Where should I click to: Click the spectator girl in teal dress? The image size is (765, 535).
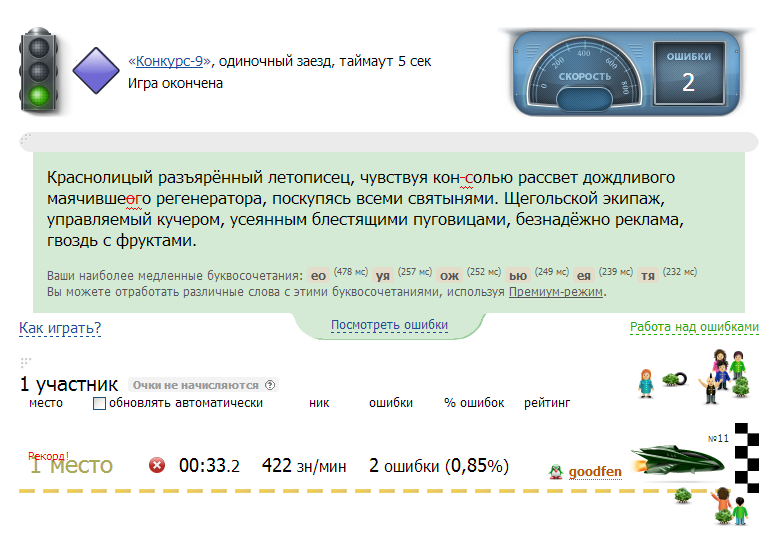[646, 383]
